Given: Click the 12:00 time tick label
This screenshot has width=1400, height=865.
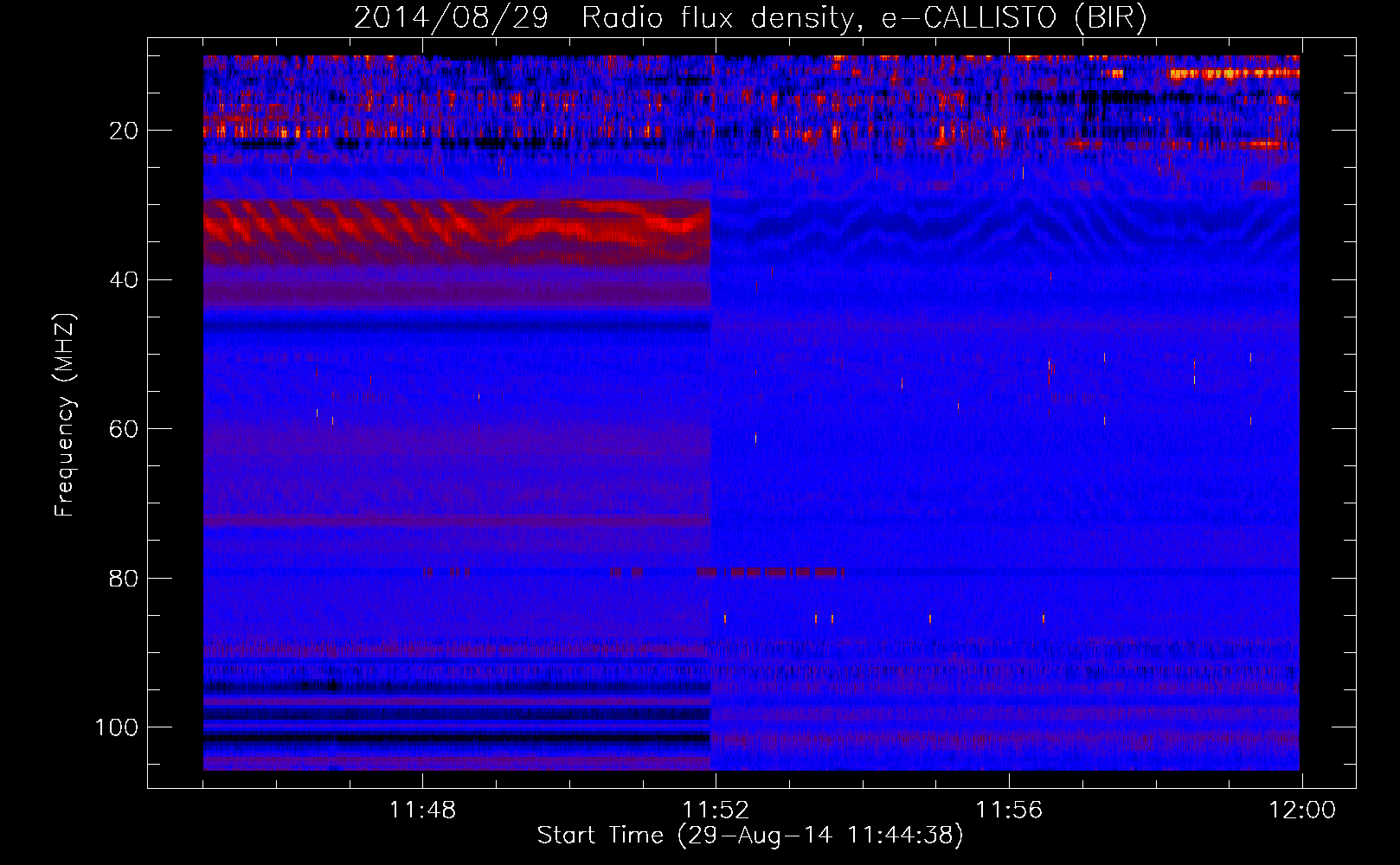Looking at the screenshot, I should (1302, 811).
